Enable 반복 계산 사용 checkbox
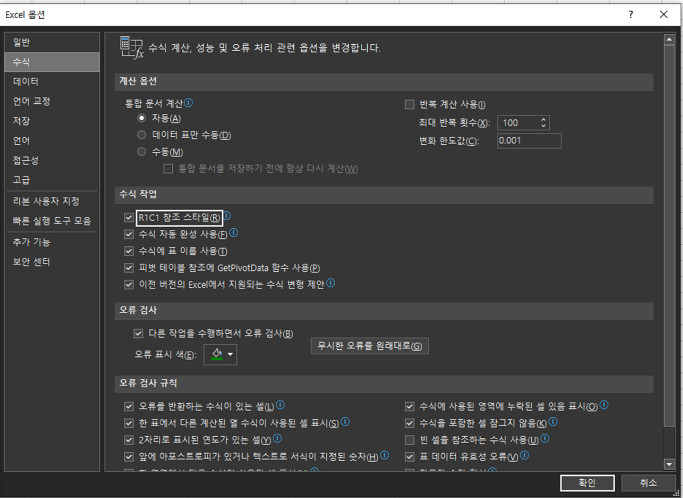Screen dimensions: 683x498 pyautogui.click(x=409, y=105)
